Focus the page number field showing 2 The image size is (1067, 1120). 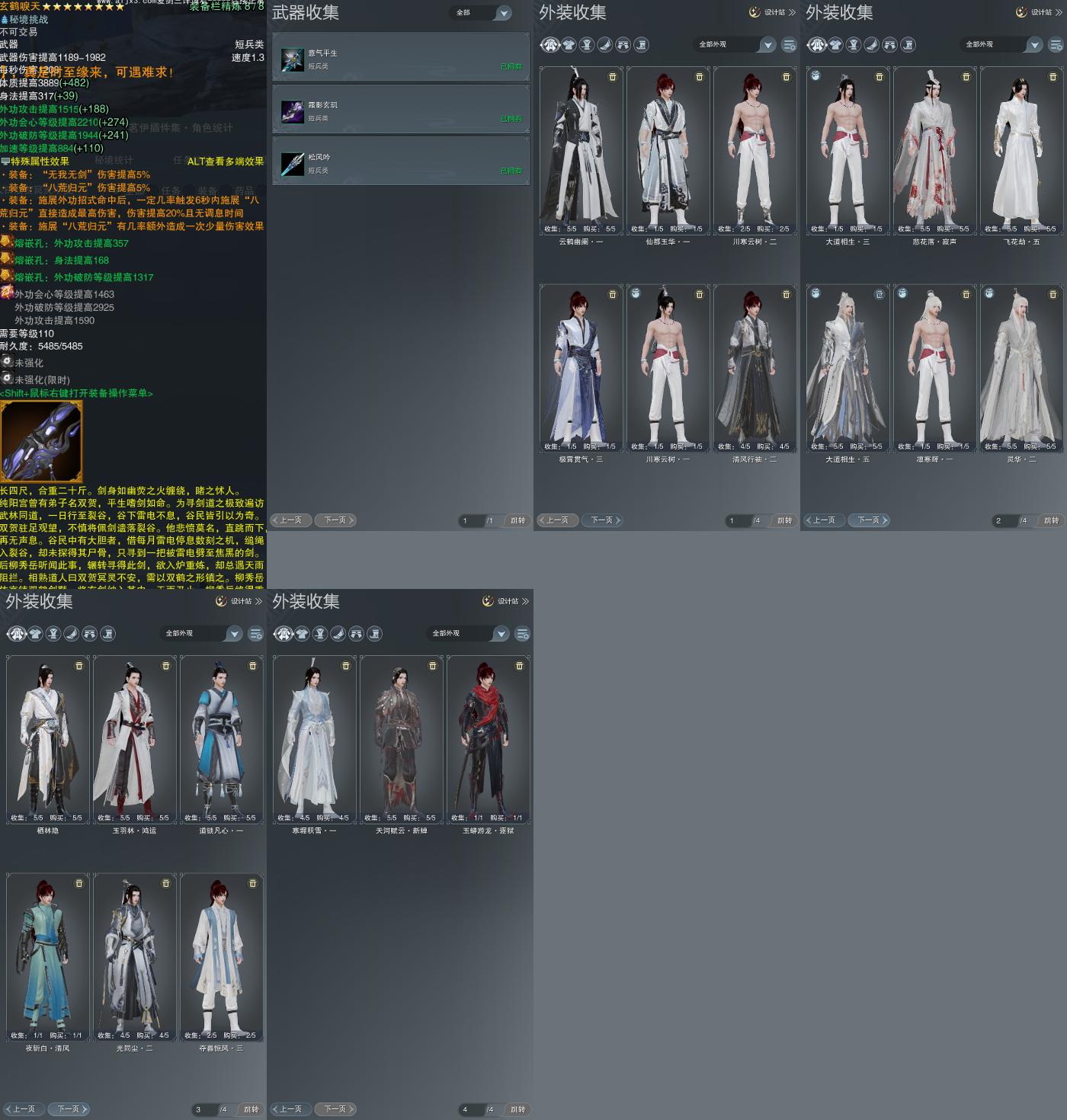click(x=1005, y=521)
